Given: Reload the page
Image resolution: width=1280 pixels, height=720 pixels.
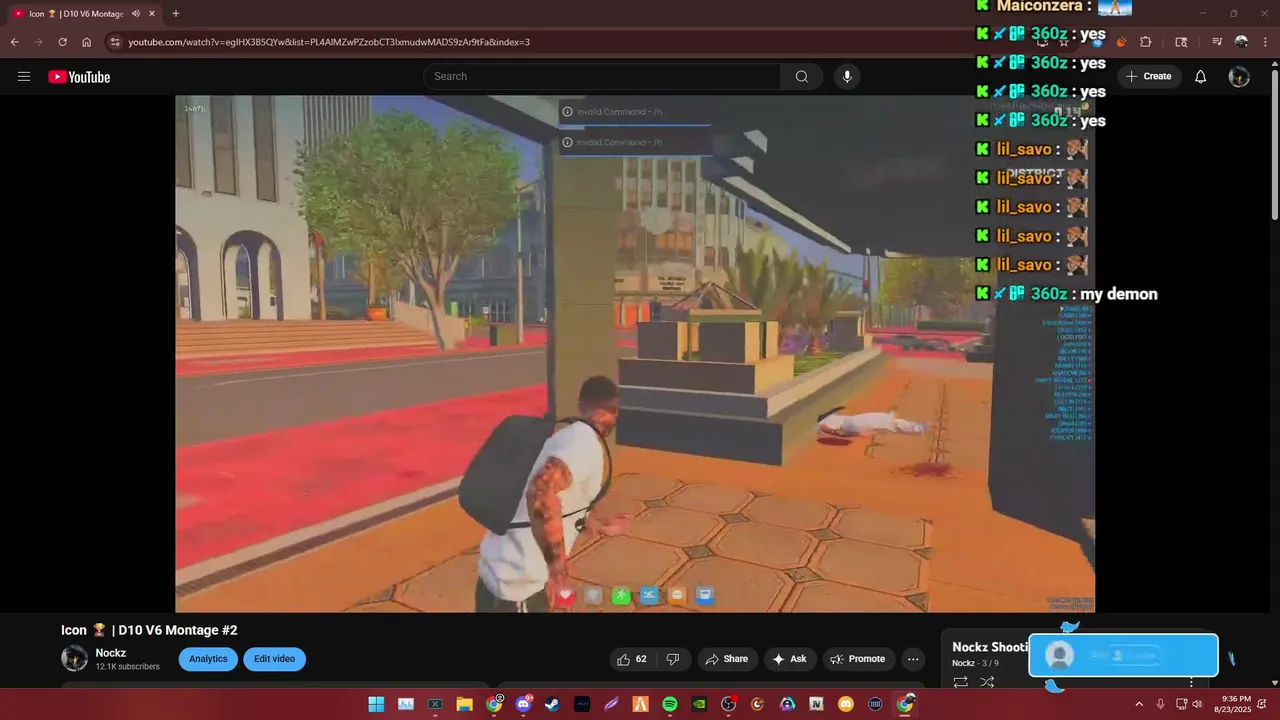Looking at the screenshot, I should (x=62, y=42).
